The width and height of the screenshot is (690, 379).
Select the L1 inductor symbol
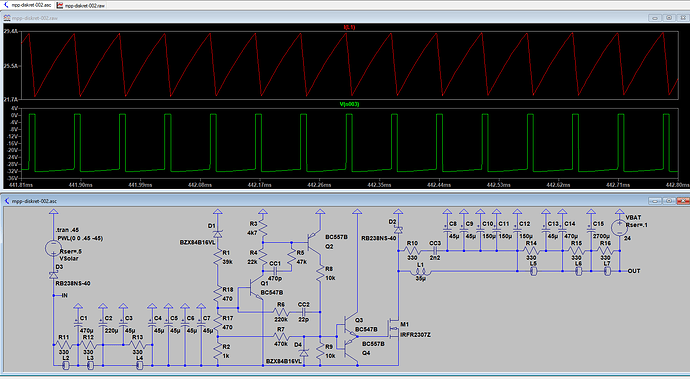[421, 271]
